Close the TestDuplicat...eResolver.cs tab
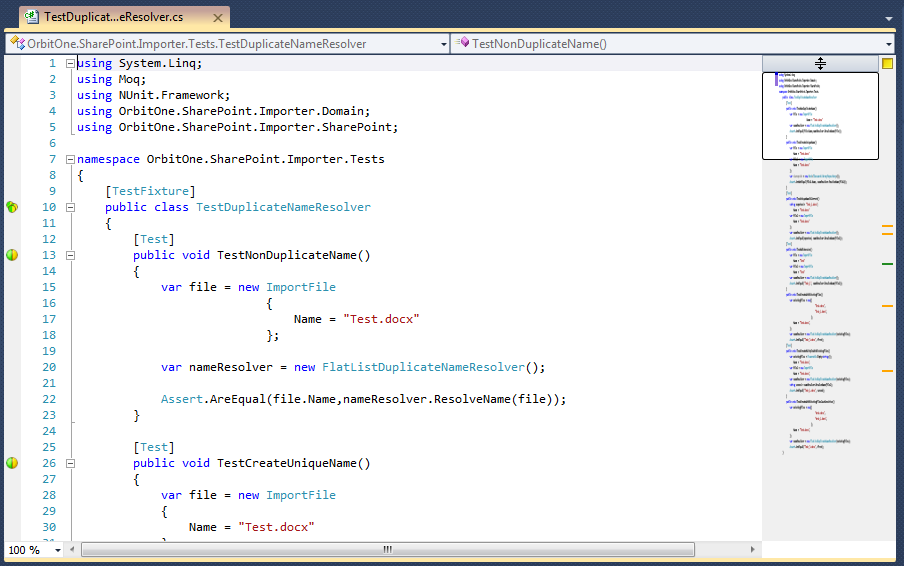Viewport: 904px width, 566px height. pyautogui.click(x=217, y=17)
